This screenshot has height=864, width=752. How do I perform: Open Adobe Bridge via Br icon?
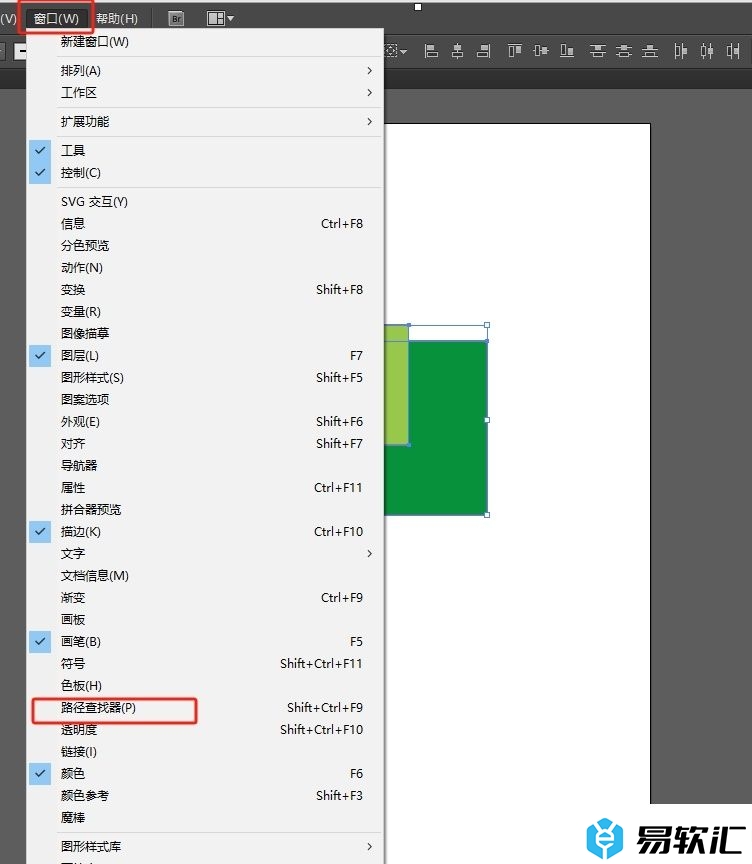[176, 19]
